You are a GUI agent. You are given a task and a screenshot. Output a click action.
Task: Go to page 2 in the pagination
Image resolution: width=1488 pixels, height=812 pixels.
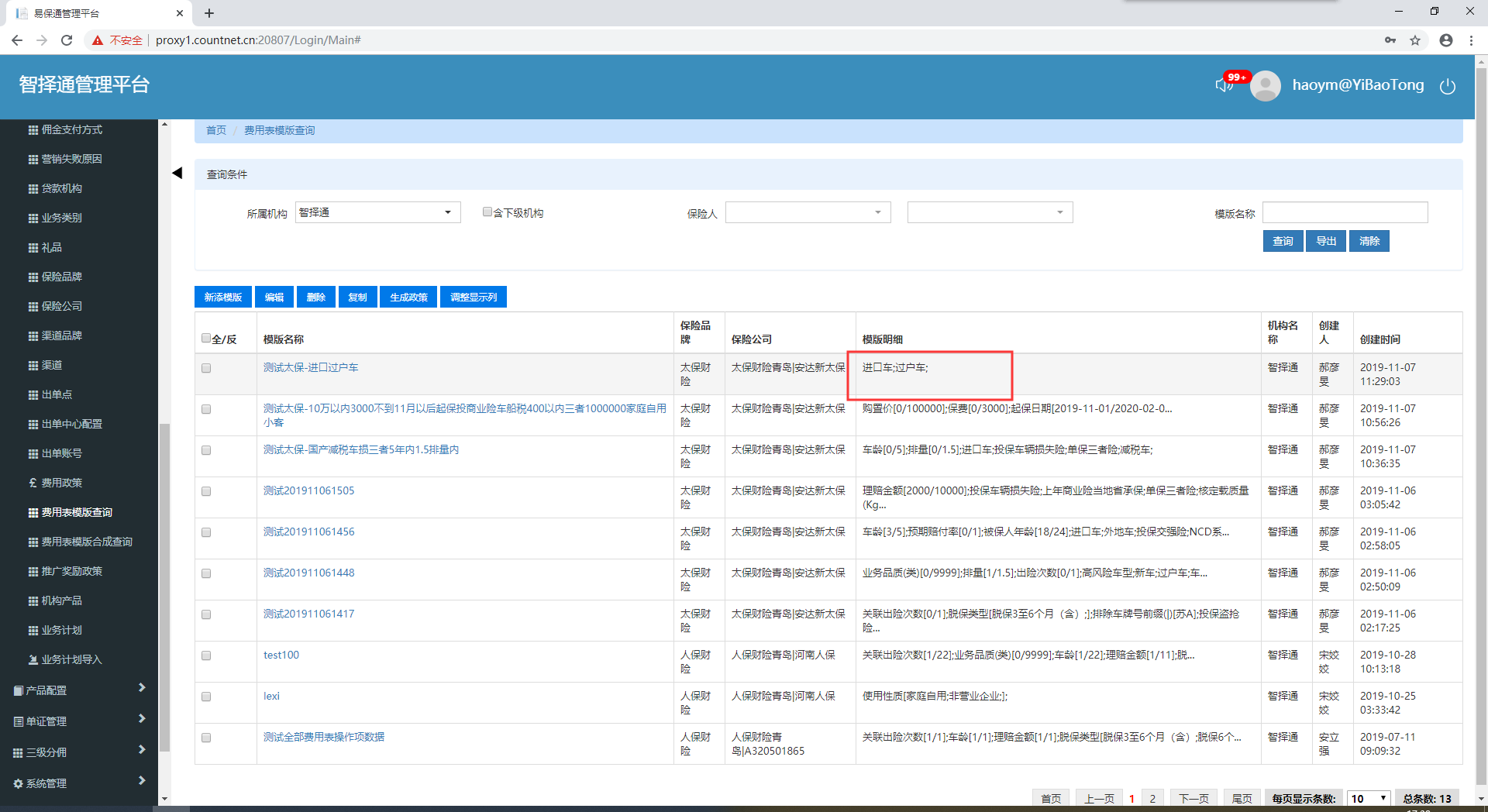click(1152, 798)
